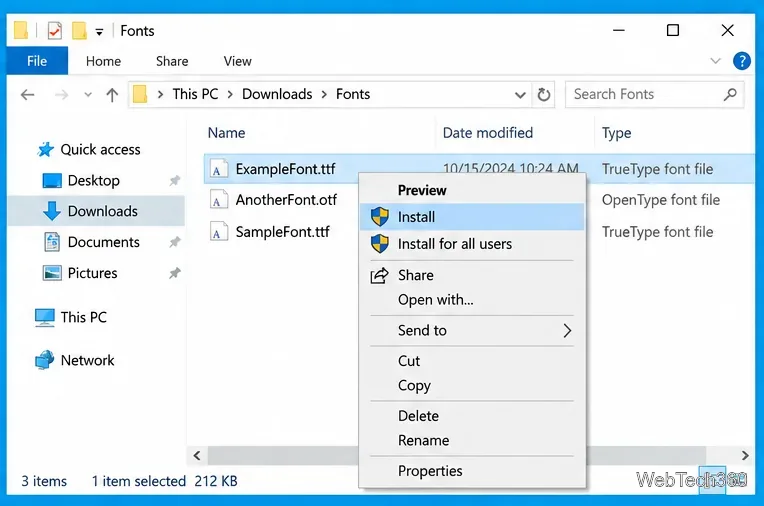Choose Open with... from context menu
Screen dimensions: 764x506
click(x=436, y=300)
